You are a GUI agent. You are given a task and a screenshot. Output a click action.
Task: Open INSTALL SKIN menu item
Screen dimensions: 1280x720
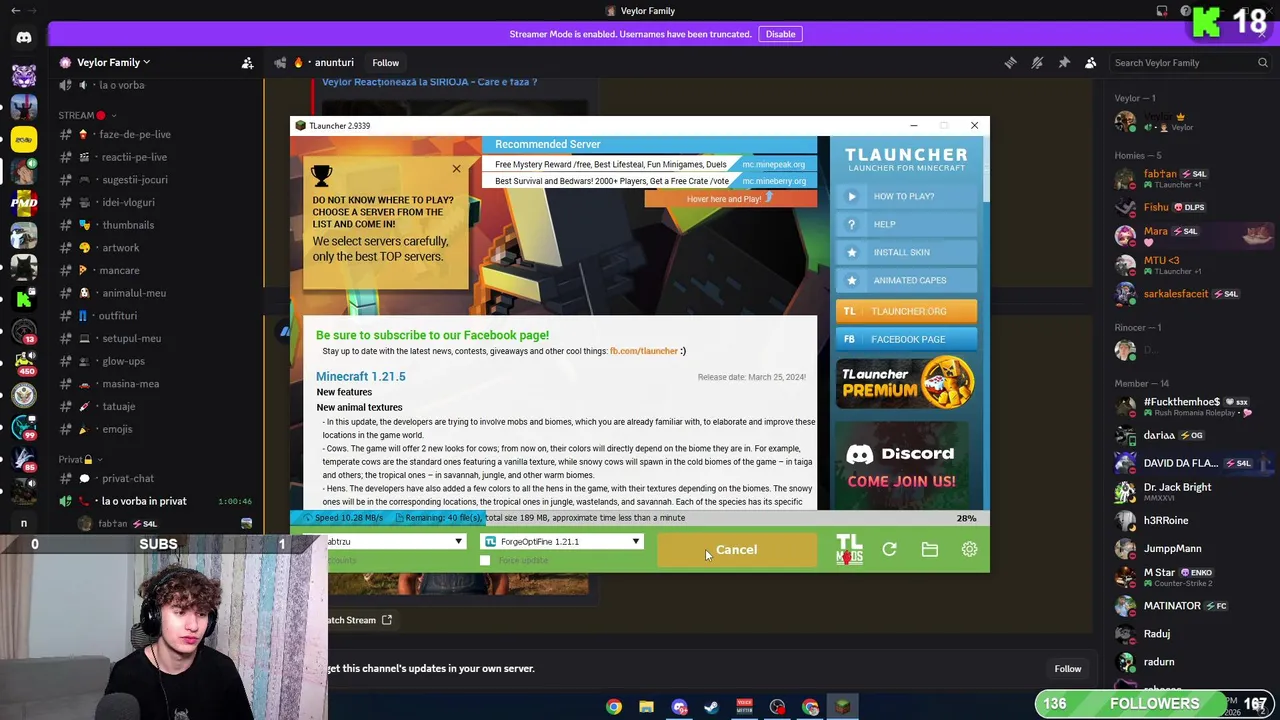(x=906, y=252)
